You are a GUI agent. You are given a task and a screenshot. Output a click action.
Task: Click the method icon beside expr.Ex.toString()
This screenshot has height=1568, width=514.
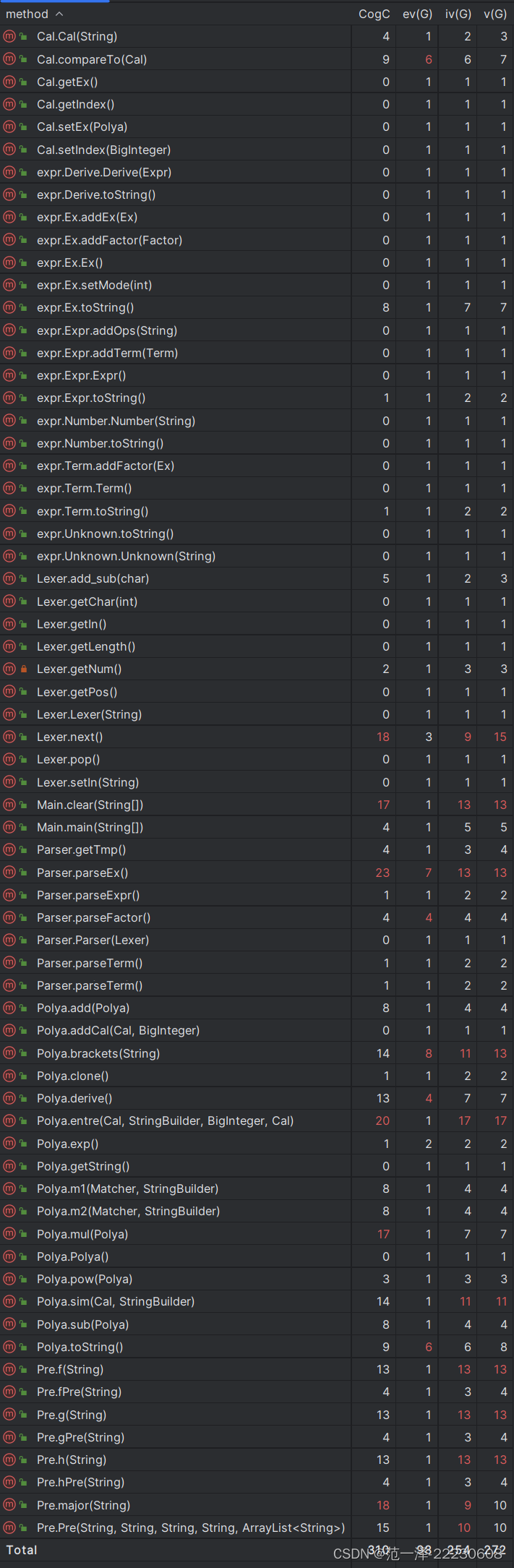(9, 307)
